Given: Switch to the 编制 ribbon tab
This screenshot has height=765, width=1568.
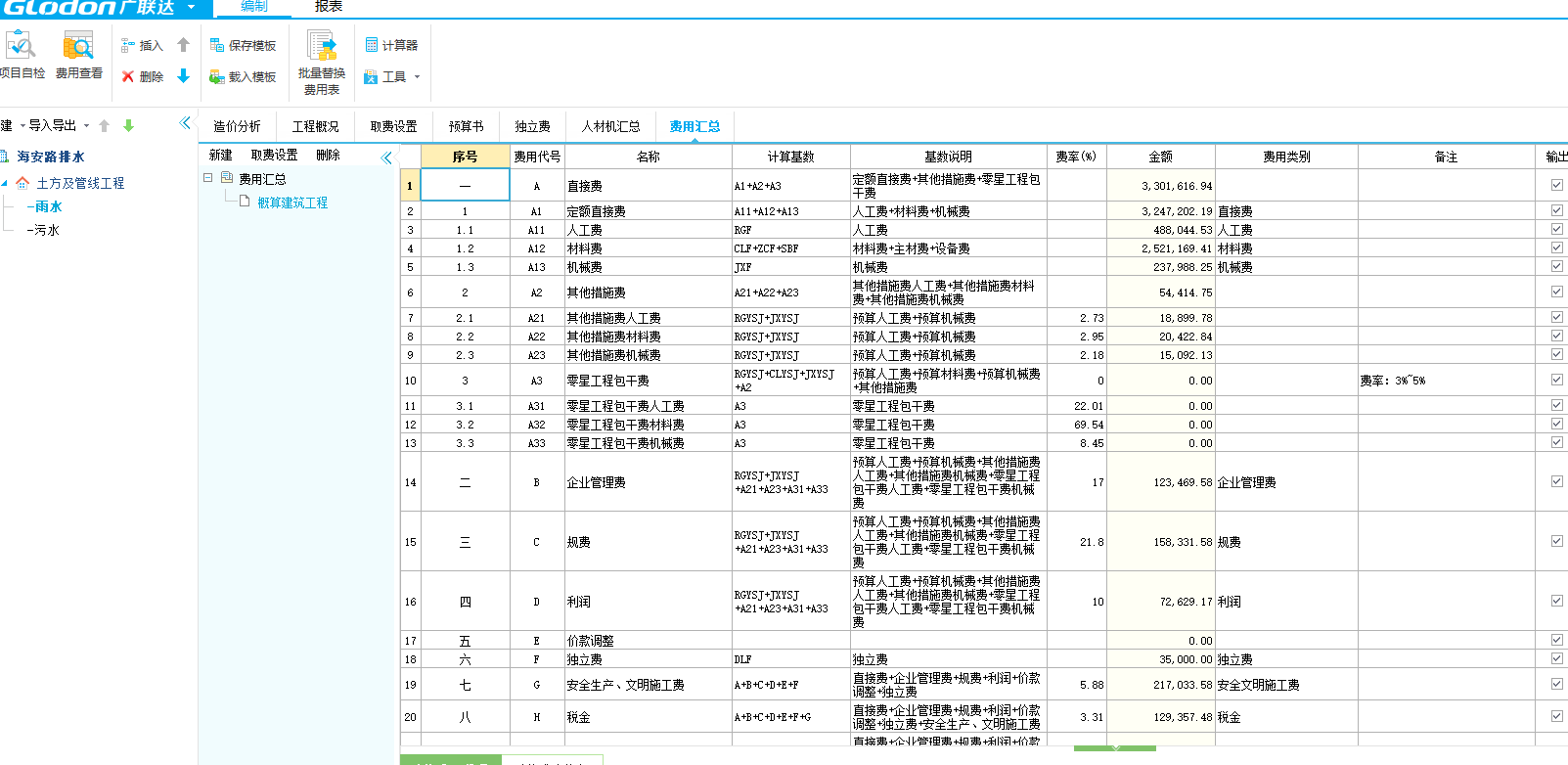Looking at the screenshot, I should tap(253, 7).
